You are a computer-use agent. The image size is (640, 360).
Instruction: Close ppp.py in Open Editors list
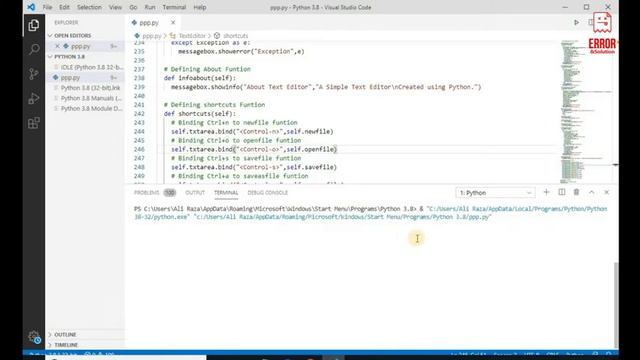[57, 46]
